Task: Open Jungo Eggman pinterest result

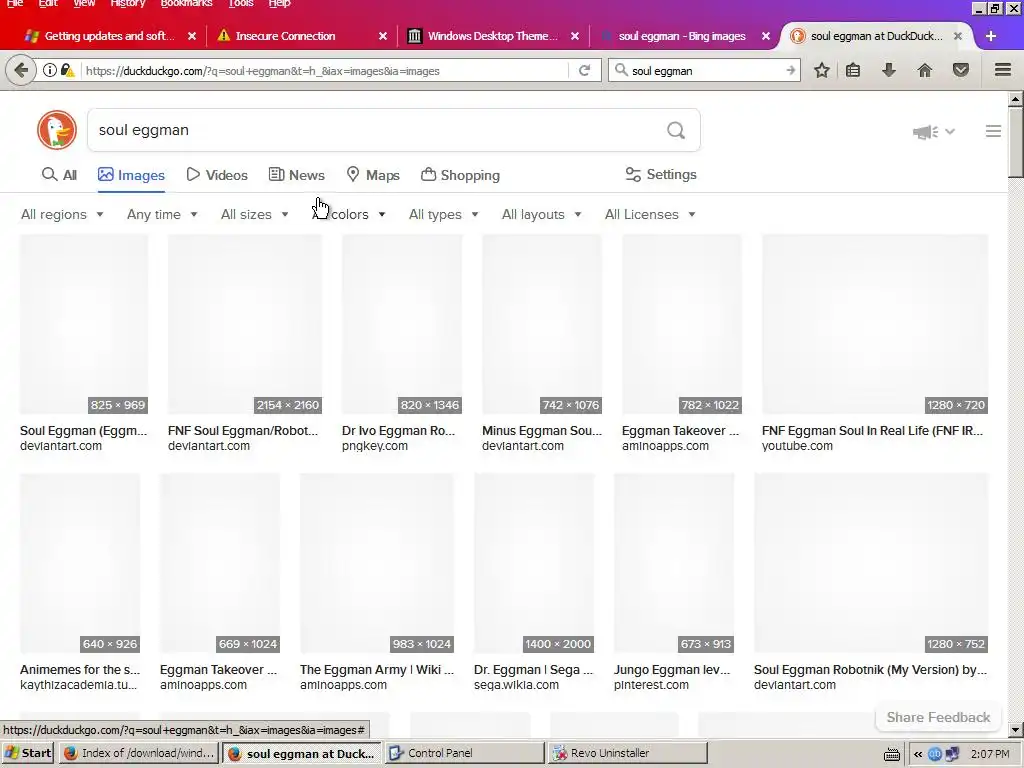Action: [x=672, y=669]
